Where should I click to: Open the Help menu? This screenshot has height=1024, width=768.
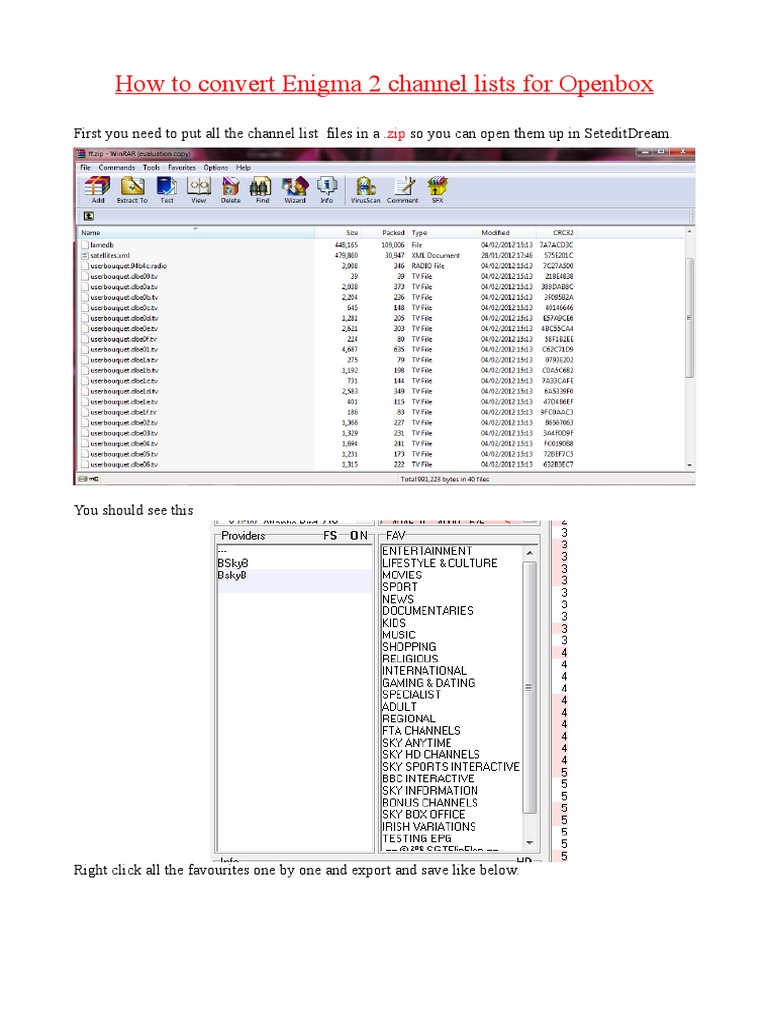(244, 168)
